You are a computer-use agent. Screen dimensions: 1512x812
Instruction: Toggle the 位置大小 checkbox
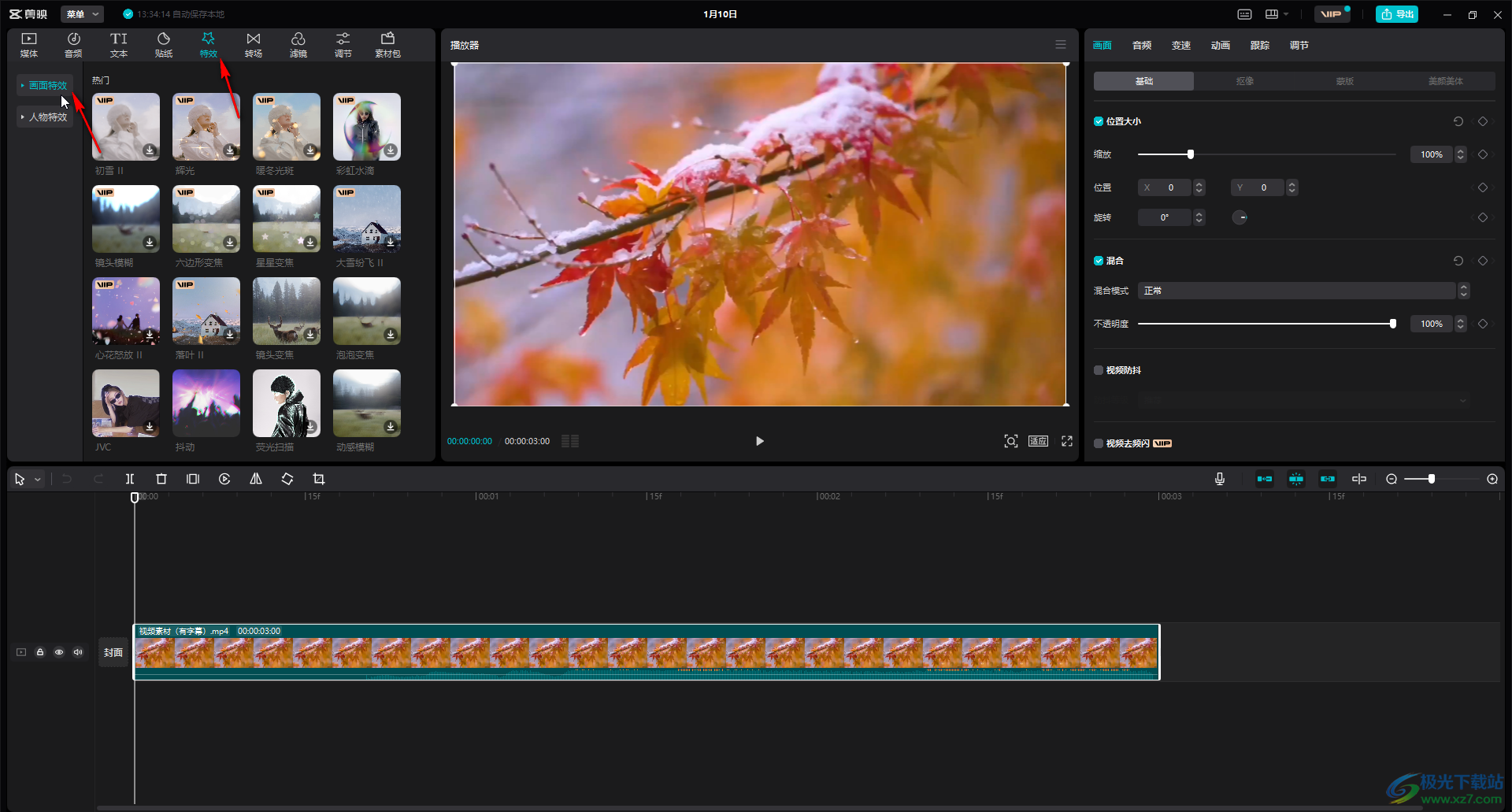pyautogui.click(x=1099, y=121)
